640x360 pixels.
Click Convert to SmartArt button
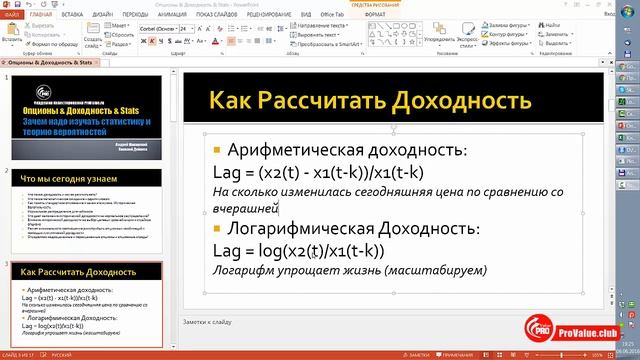[326, 44]
